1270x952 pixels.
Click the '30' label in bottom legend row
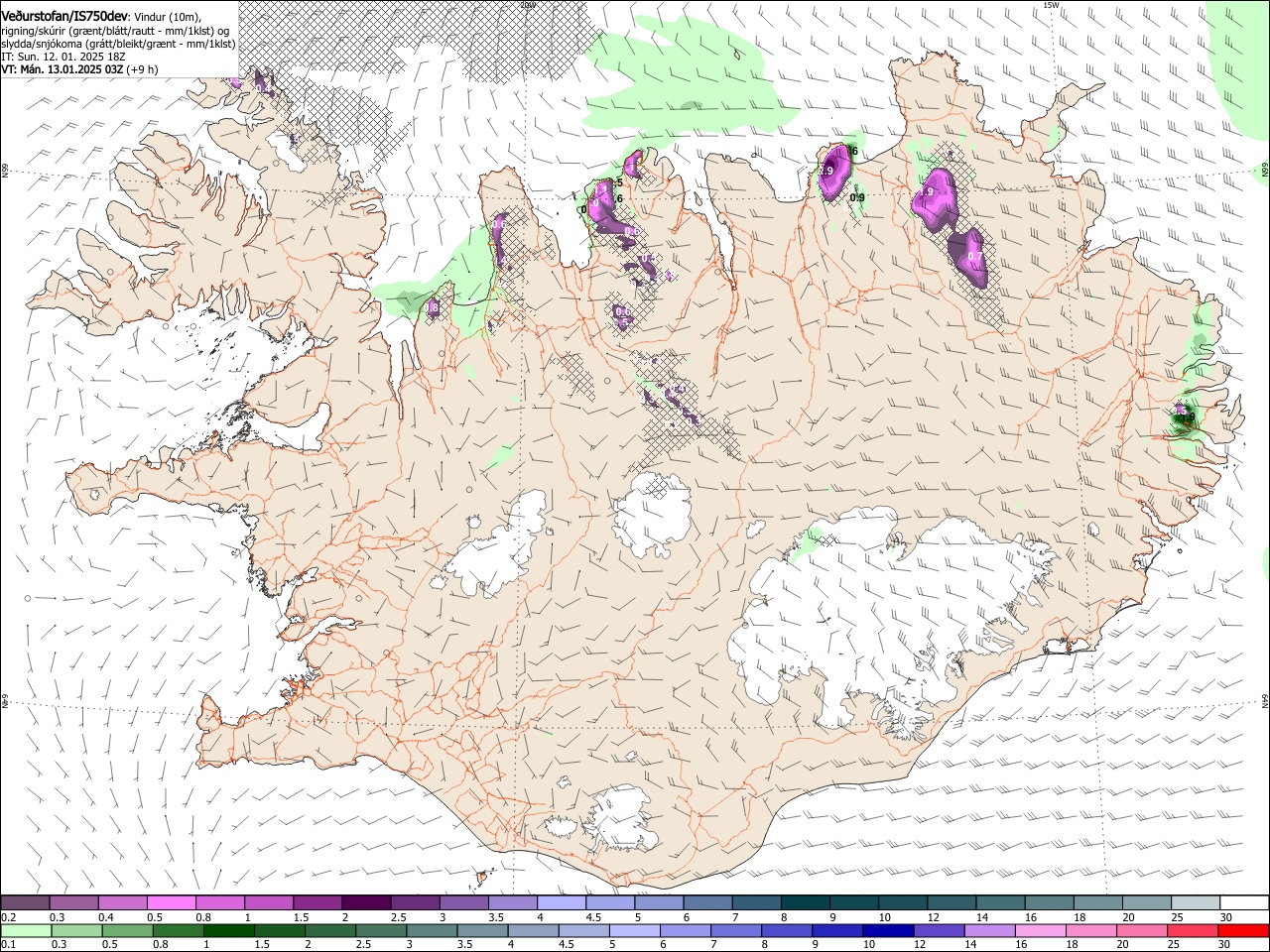[x=1222, y=944]
